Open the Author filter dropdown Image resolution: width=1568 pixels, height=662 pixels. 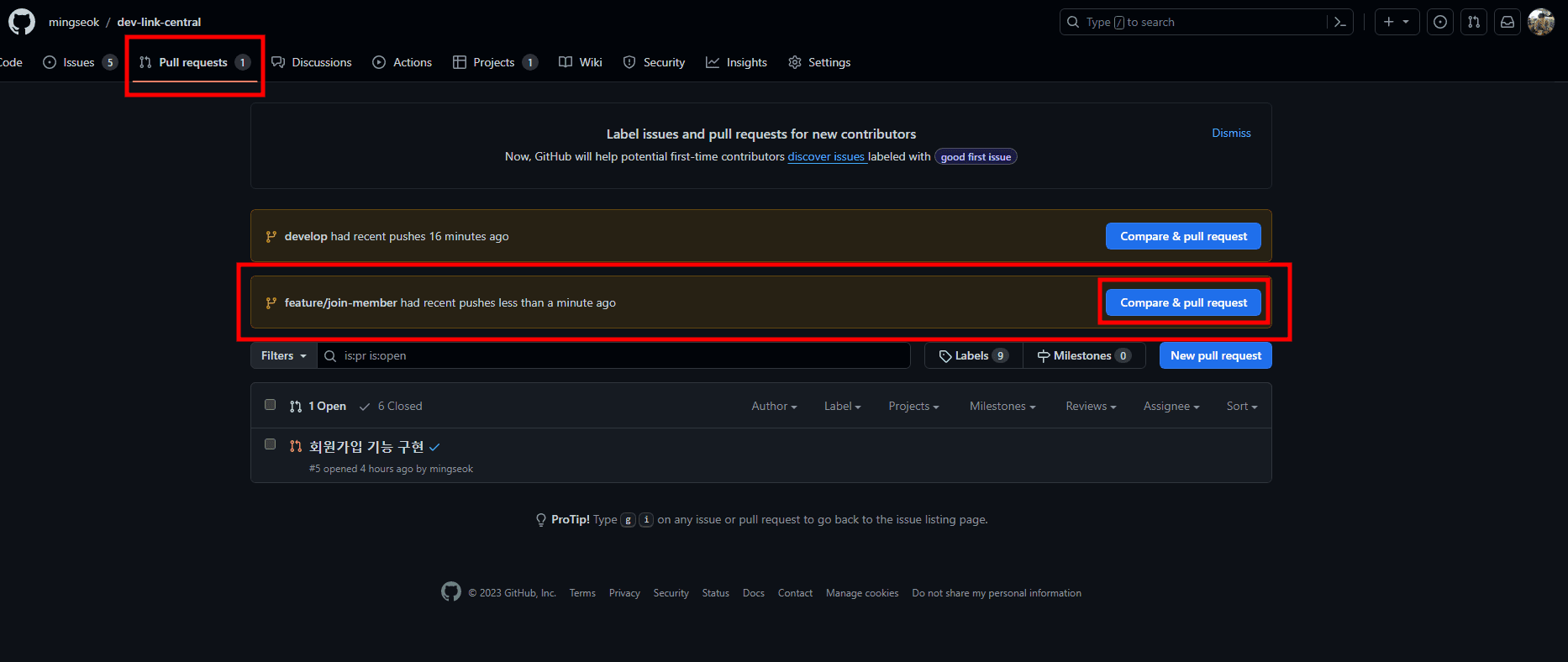[x=774, y=407]
